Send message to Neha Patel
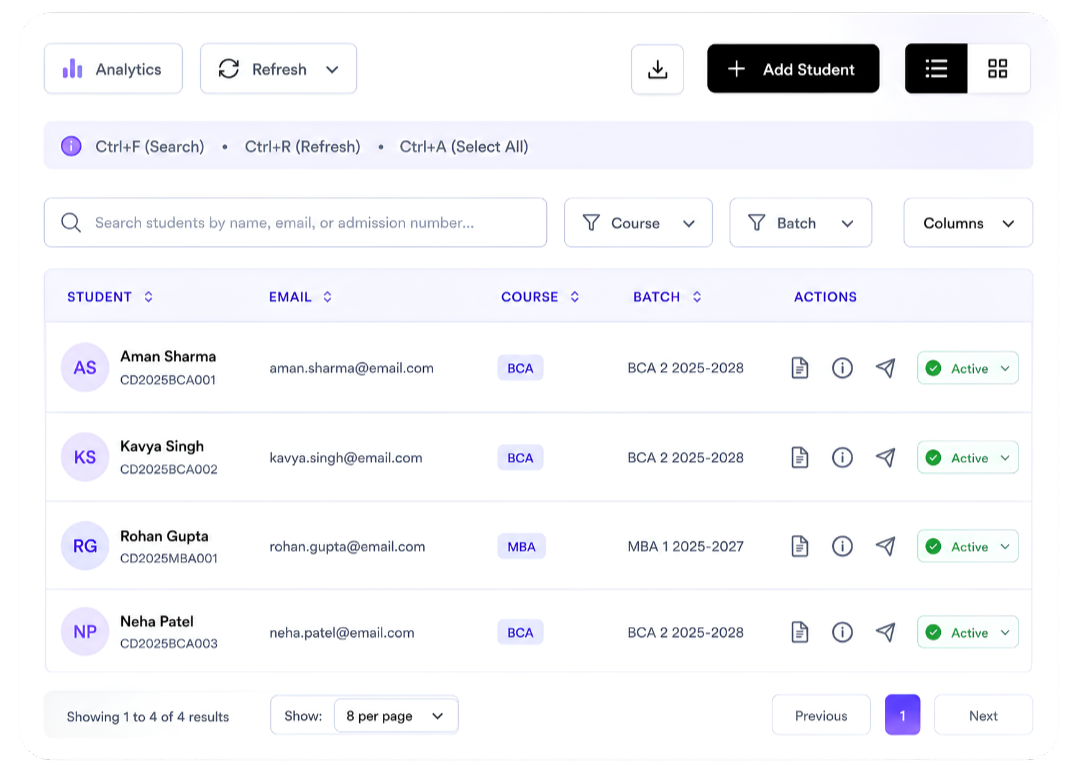Image resolution: width=1080 pixels, height=771 pixels. coord(886,632)
